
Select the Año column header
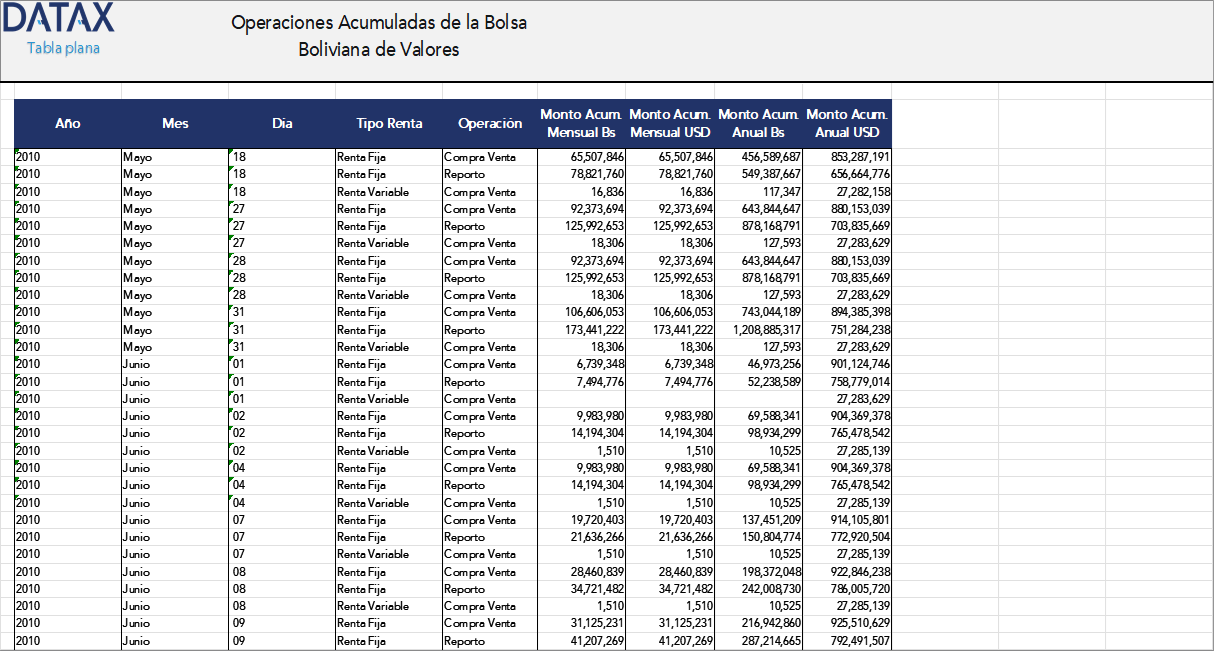tap(67, 124)
